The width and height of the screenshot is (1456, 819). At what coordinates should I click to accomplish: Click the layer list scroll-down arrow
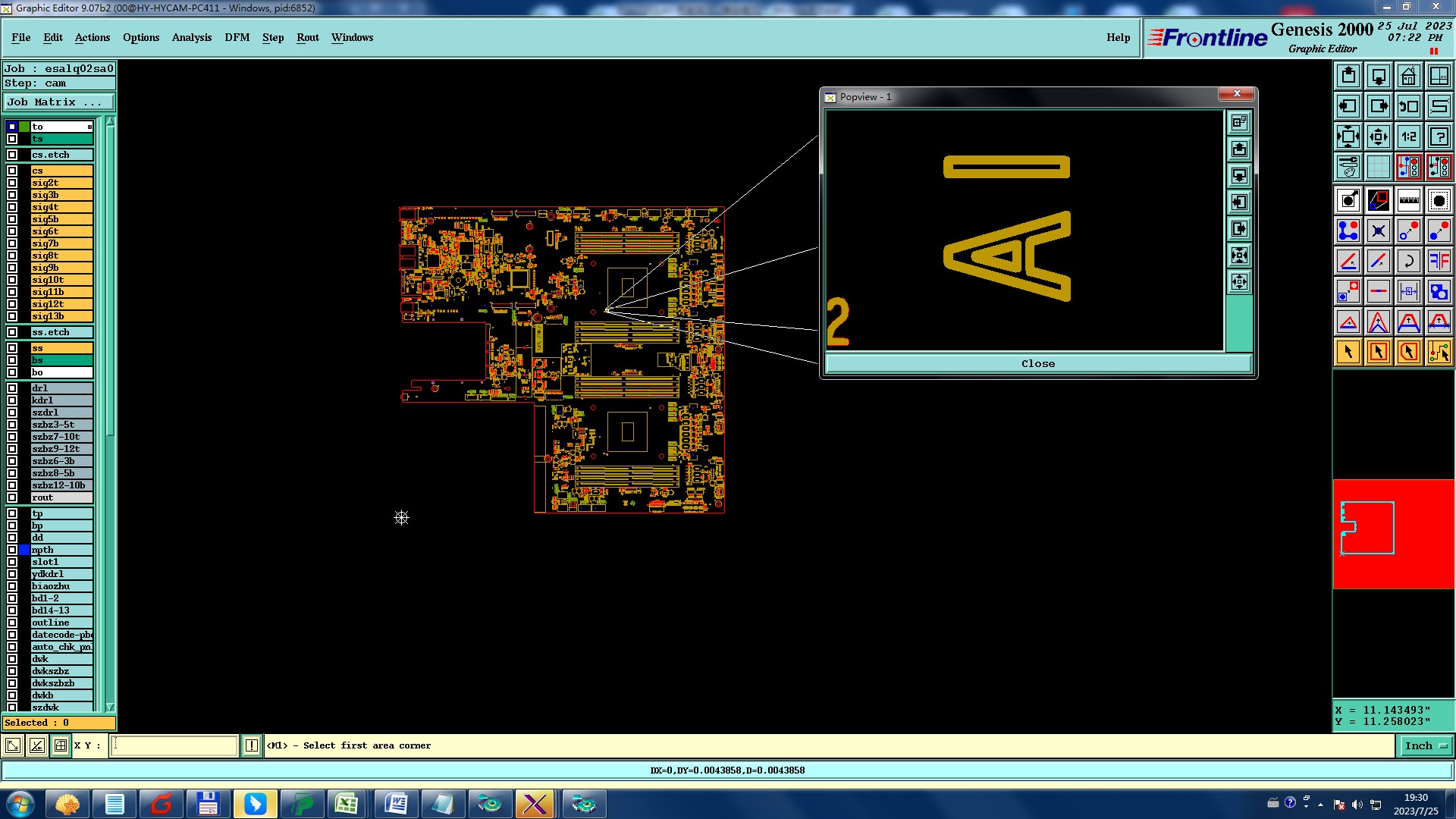pyautogui.click(x=110, y=707)
